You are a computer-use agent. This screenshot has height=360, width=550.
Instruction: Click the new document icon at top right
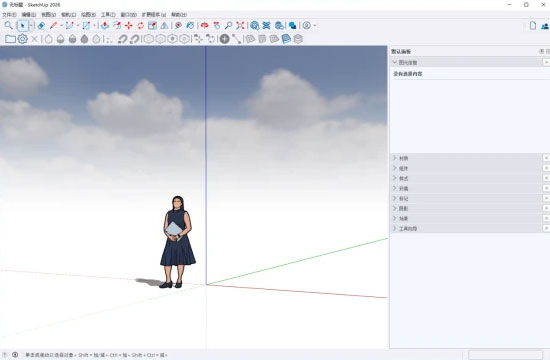(x=533, y=26)
